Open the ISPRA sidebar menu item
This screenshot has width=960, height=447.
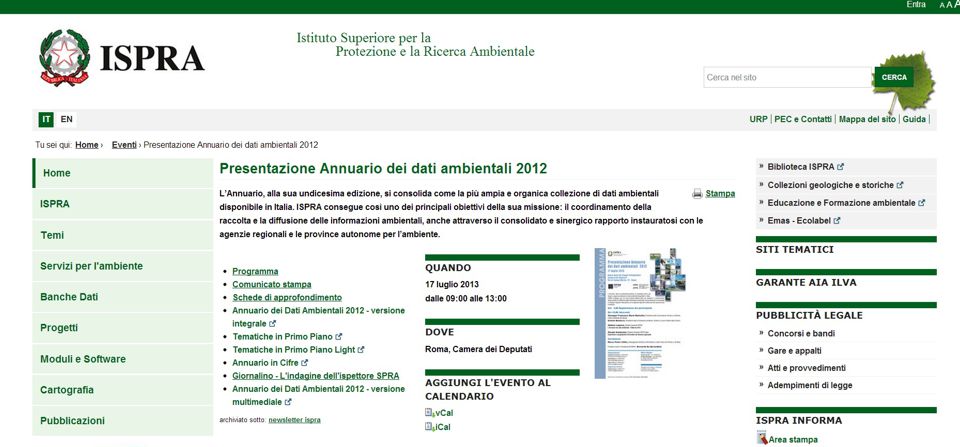point(122,204)
